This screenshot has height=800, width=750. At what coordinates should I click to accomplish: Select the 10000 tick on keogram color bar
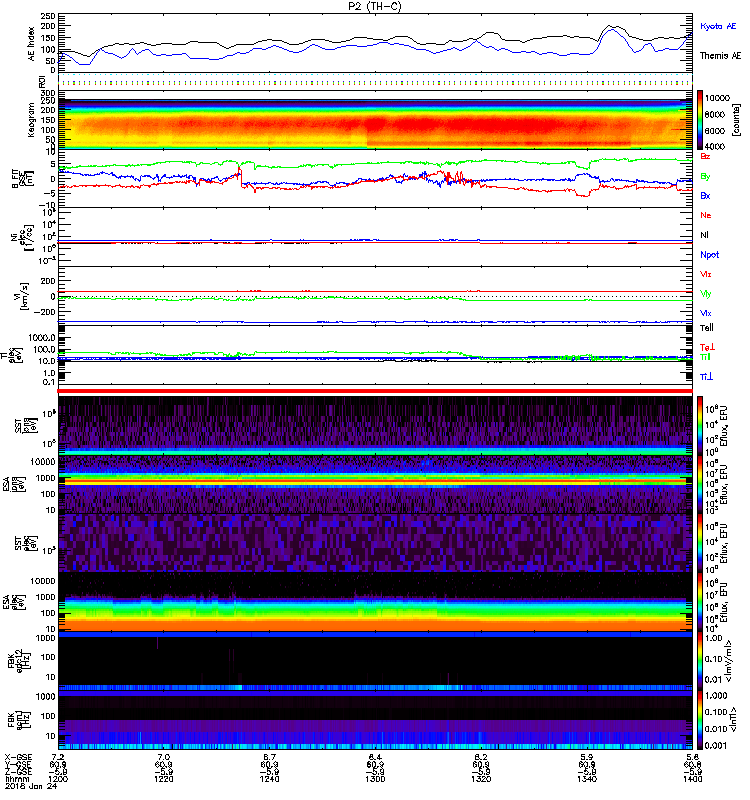click(717, 98)
